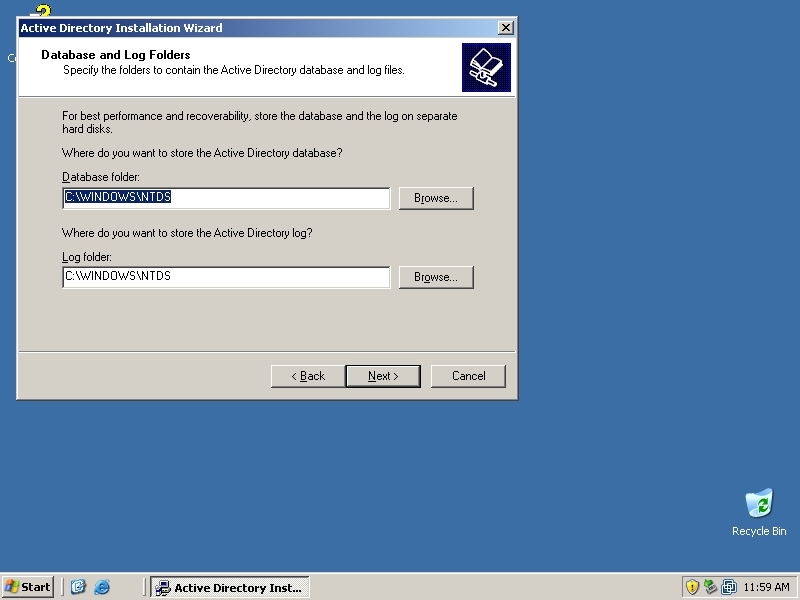Click the wizard title bar text
The image size is (800, 600).
click(x=121, y=28)
